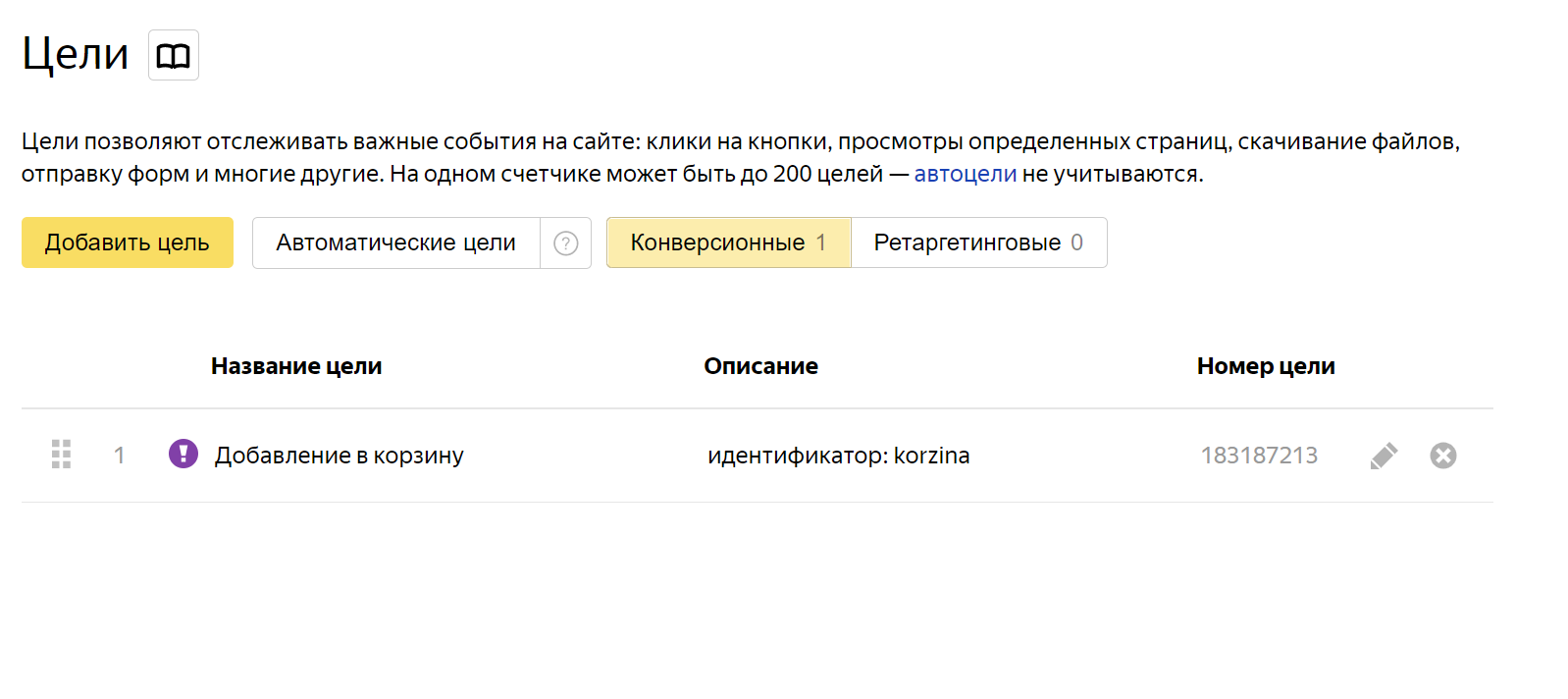Follow the автоцели link
The width and height of the screenshot is (1568, 699).
point(965,174)
